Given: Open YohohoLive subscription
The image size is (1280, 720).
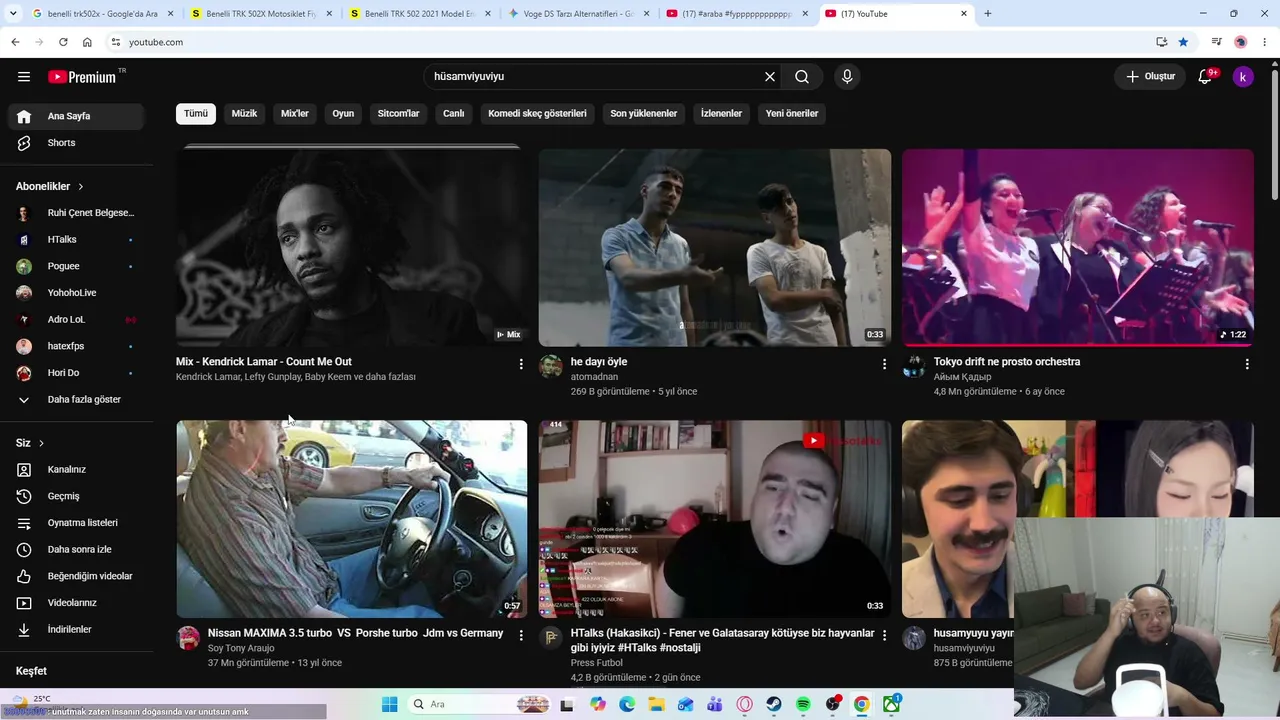Looking at the screenshot, I should click(x=76, y=293).
